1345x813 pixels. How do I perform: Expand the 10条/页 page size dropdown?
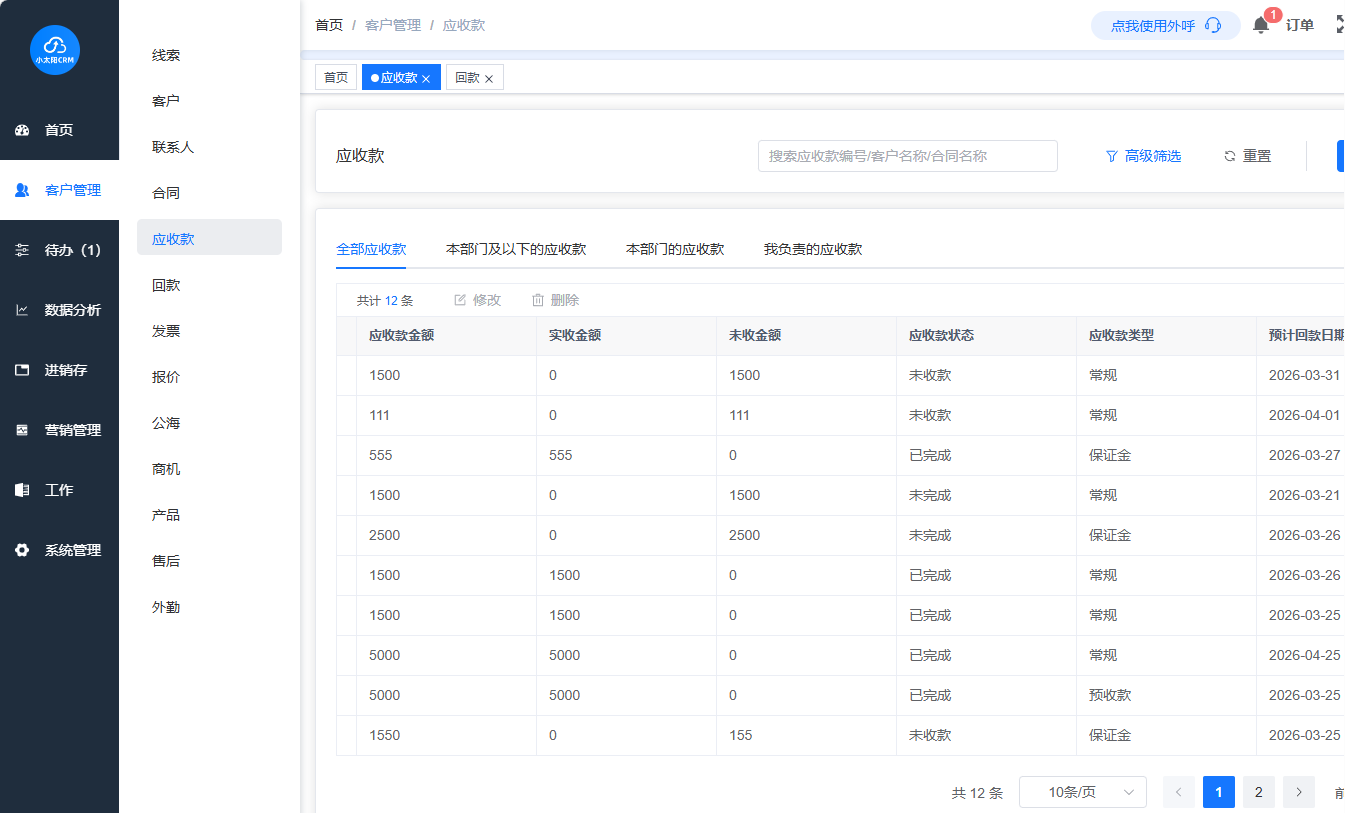(1082, 792)
